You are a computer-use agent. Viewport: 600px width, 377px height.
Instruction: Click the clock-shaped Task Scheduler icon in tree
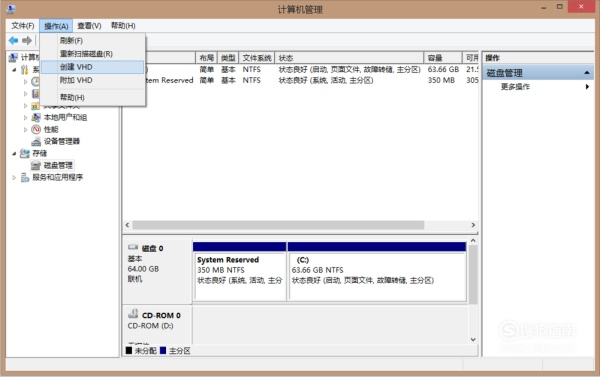[x=35, y=81]
